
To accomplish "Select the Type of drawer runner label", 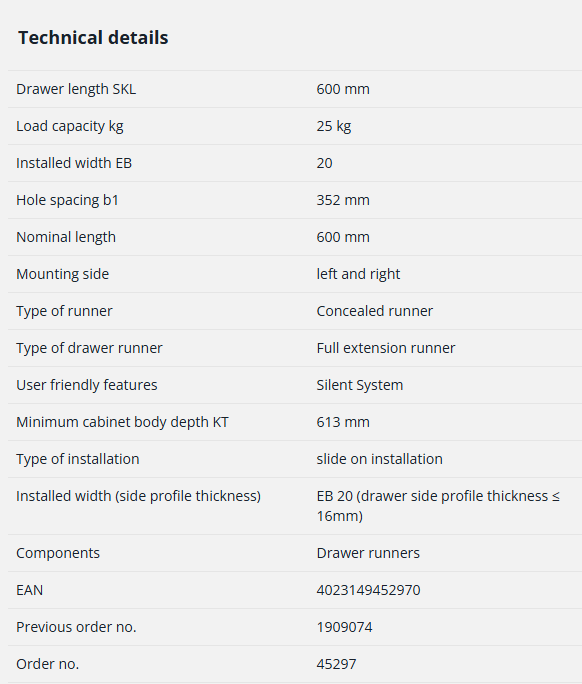I will pyautogui.click(x=89, y=348).
